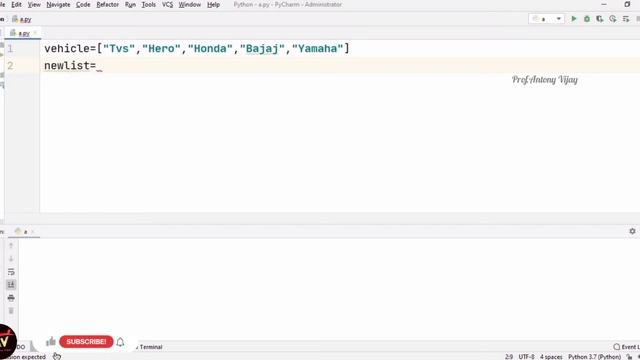
Task: Click the a.py breadcrumb in navigation bar
Action: pyautogui.click(x=22, y=19)
